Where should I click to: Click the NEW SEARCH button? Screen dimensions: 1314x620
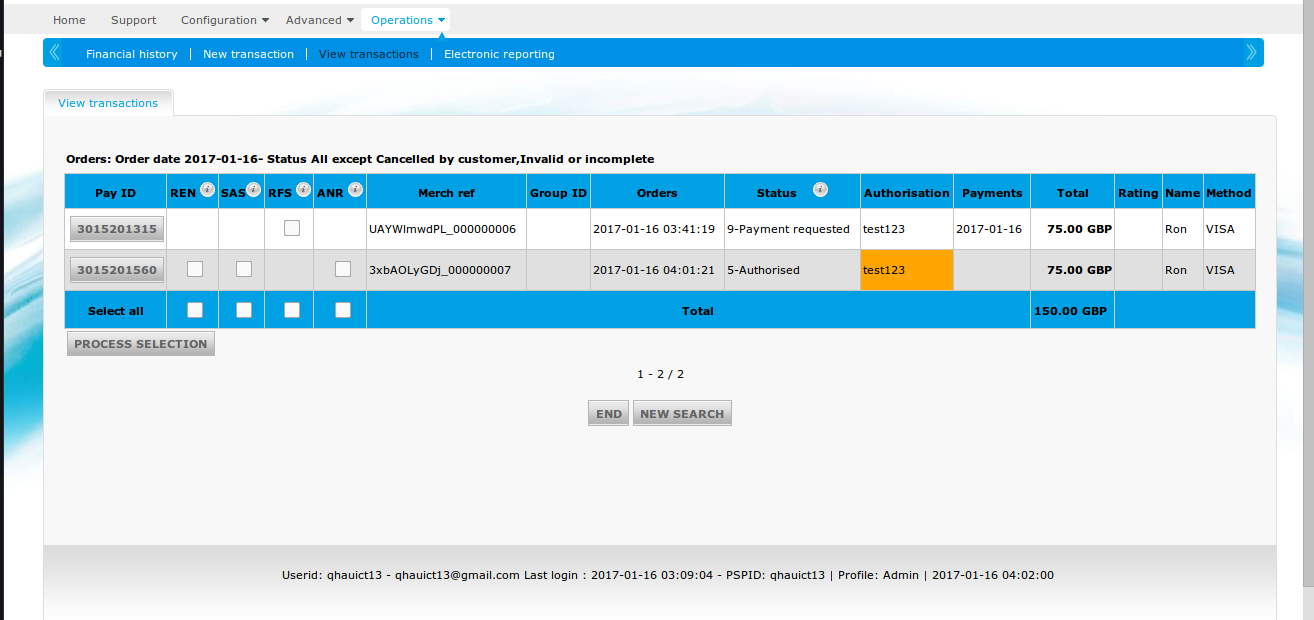pyautogui.click(x=682, y=414)
